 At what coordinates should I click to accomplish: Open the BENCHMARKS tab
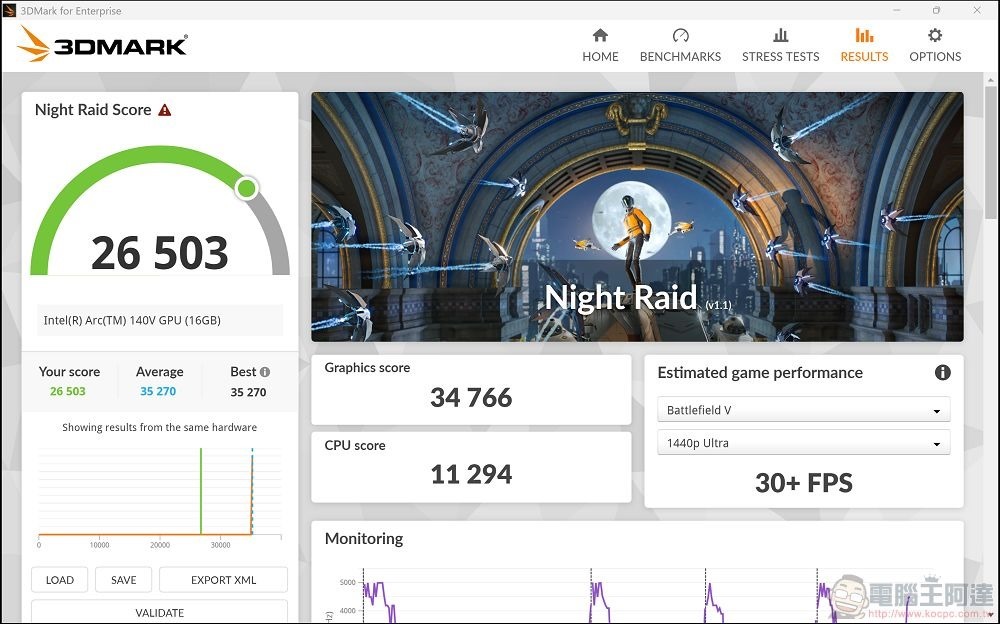[x=680, y=45]
